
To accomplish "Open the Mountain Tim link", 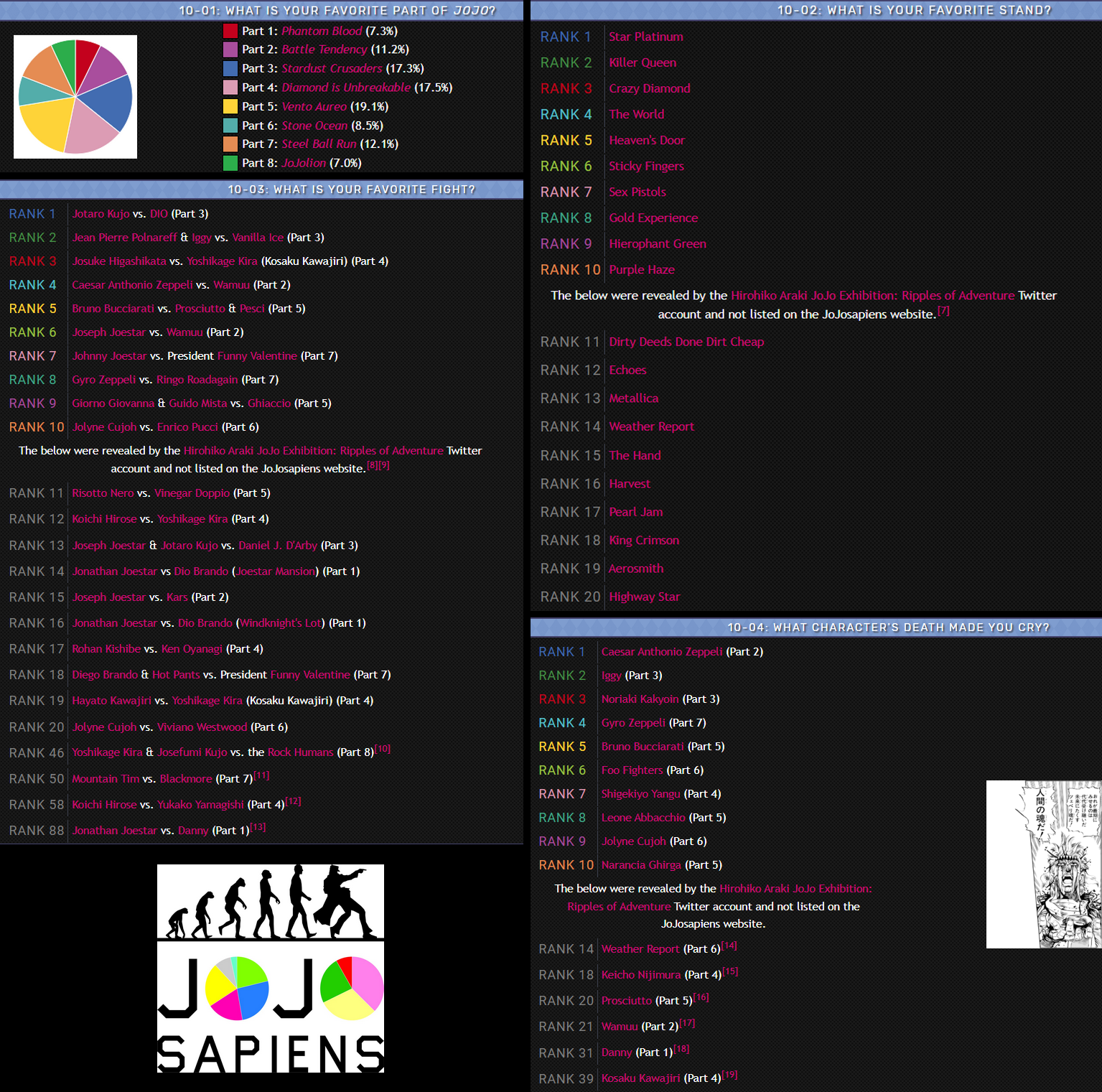I will pos(106,779).
